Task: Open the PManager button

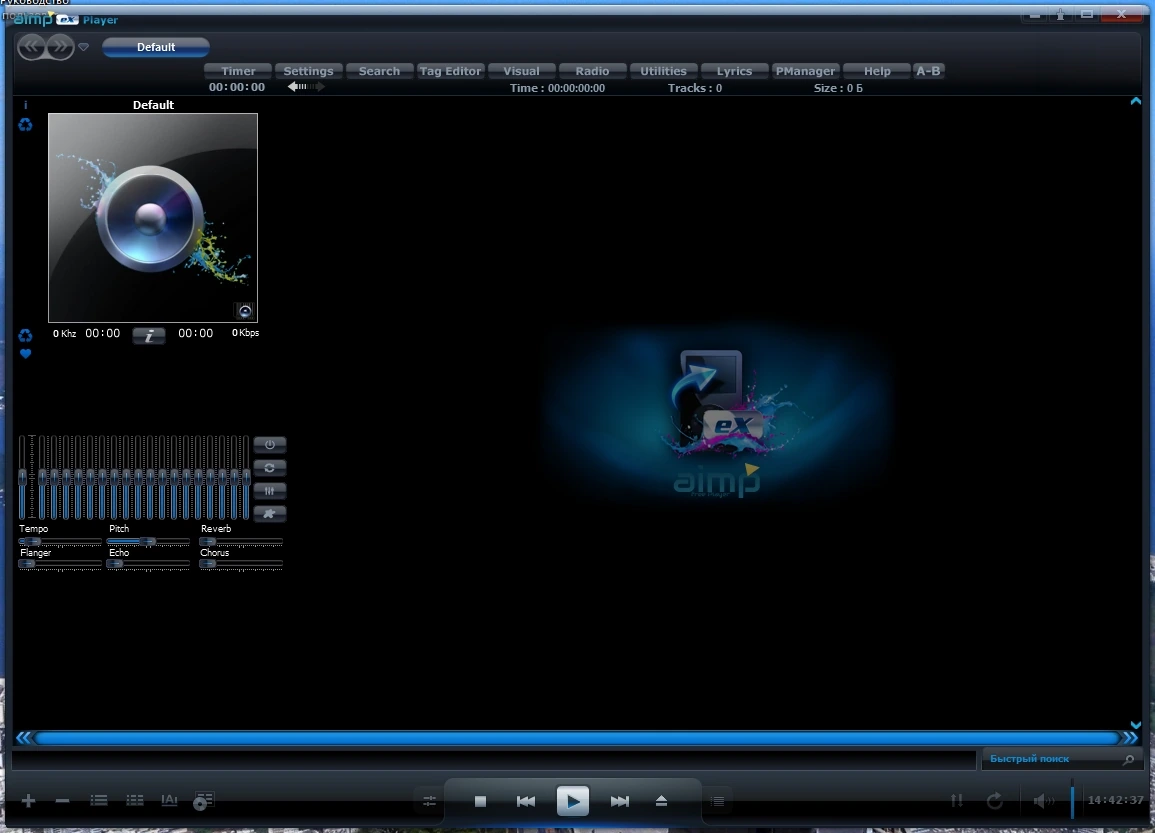Action: pyautogui.click(x=805, y=71)
